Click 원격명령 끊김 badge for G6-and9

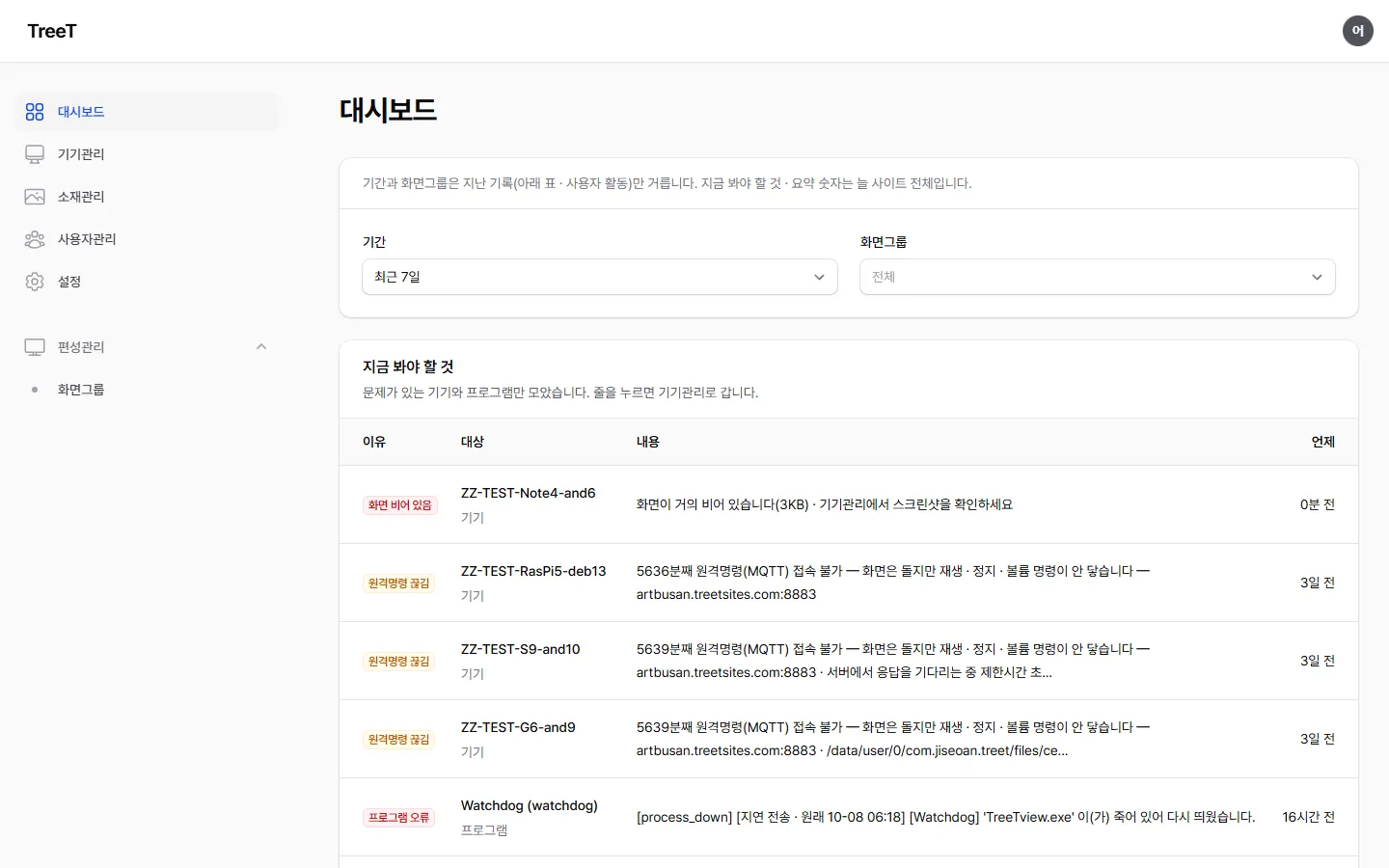coord(399,740)
